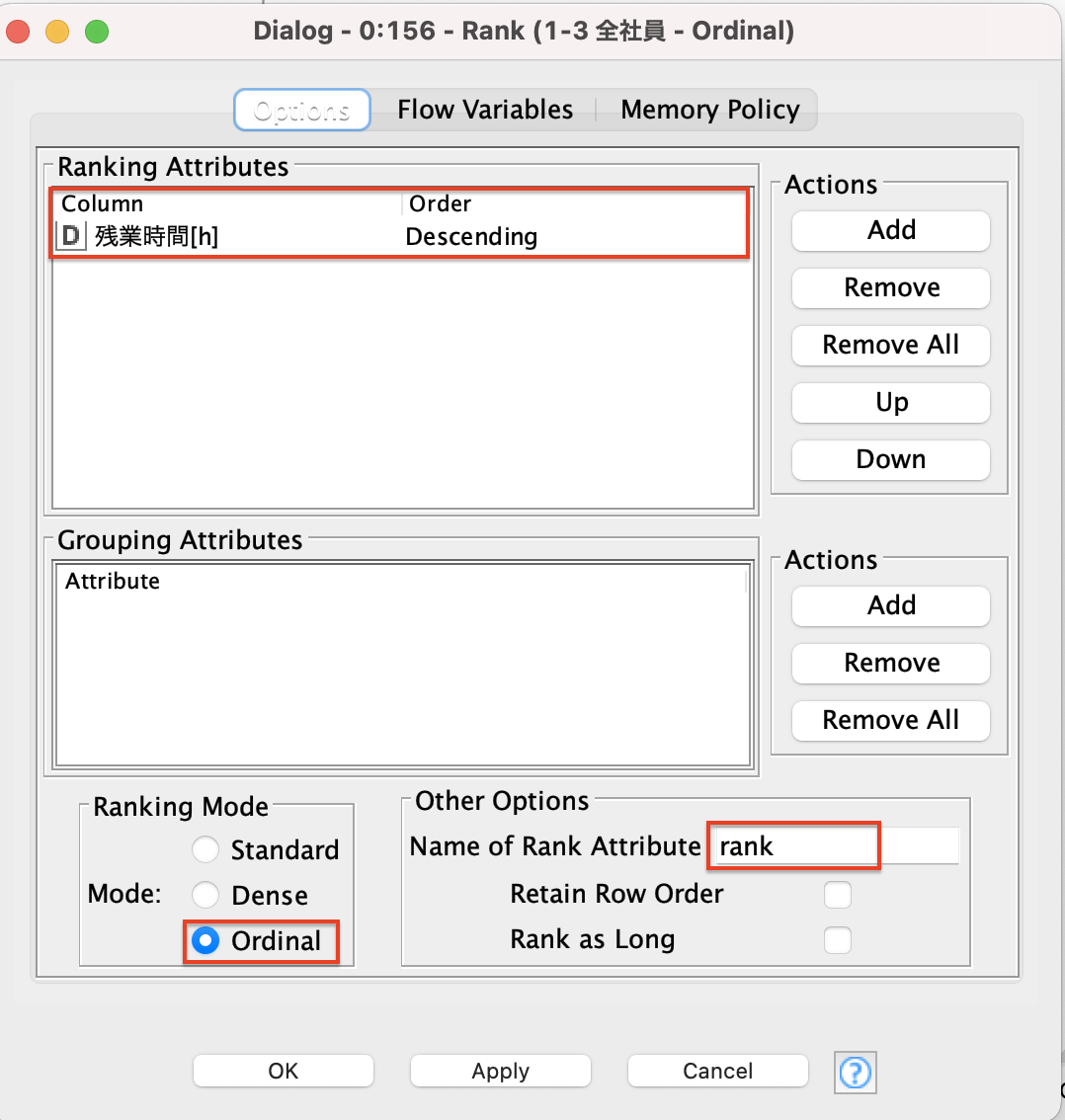Click the Column header in Ranking Attributes
The width and height of the screenshot is (1065, 1120).
click(x=228, y=204)
